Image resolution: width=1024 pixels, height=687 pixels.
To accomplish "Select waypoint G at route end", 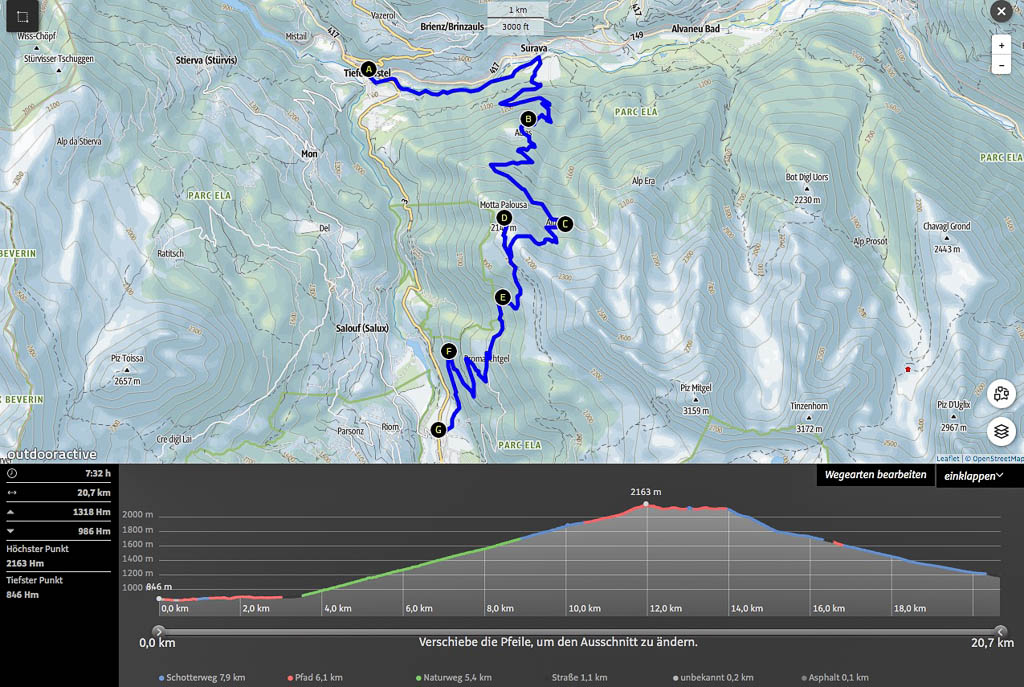I will click(x=437, y=430).
